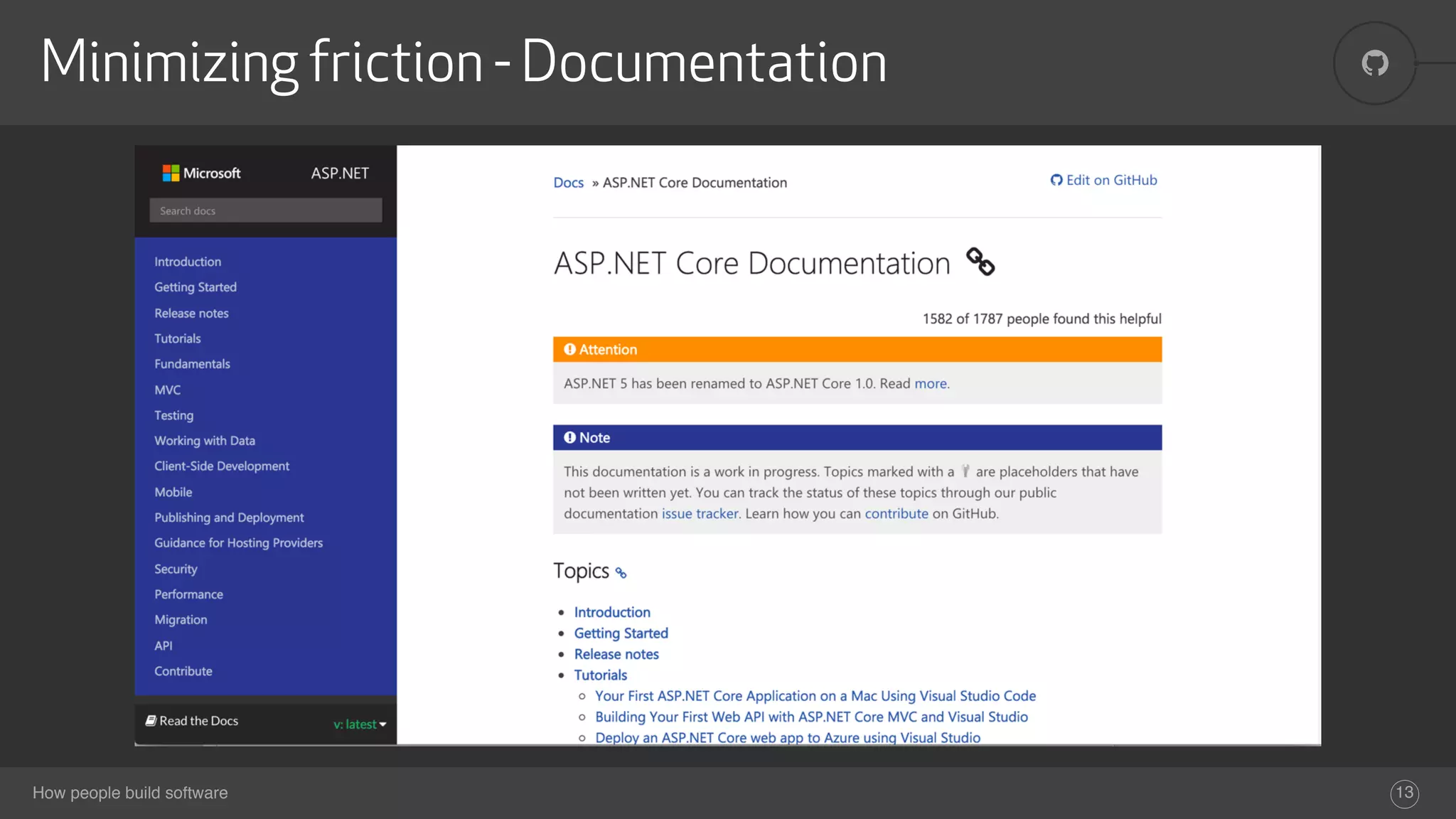The height and width of the screenshot is (819, 1456).
Task: Open the Fundamentals sidebar item
Action: click(x=192, y=364)
